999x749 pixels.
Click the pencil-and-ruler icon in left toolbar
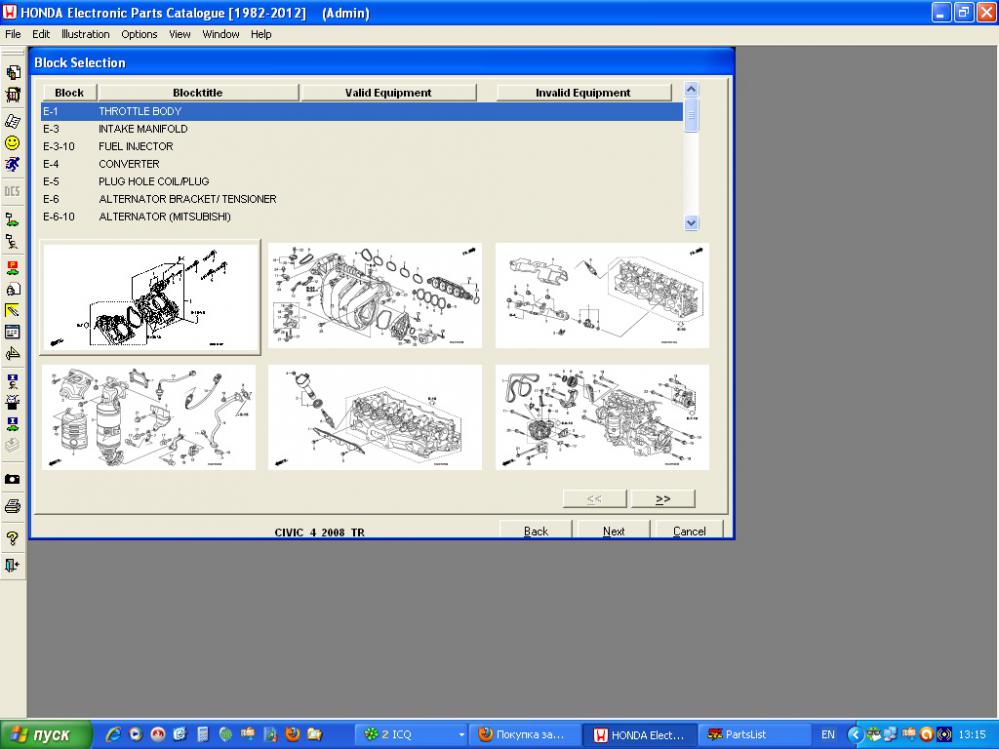pos(12,310)
